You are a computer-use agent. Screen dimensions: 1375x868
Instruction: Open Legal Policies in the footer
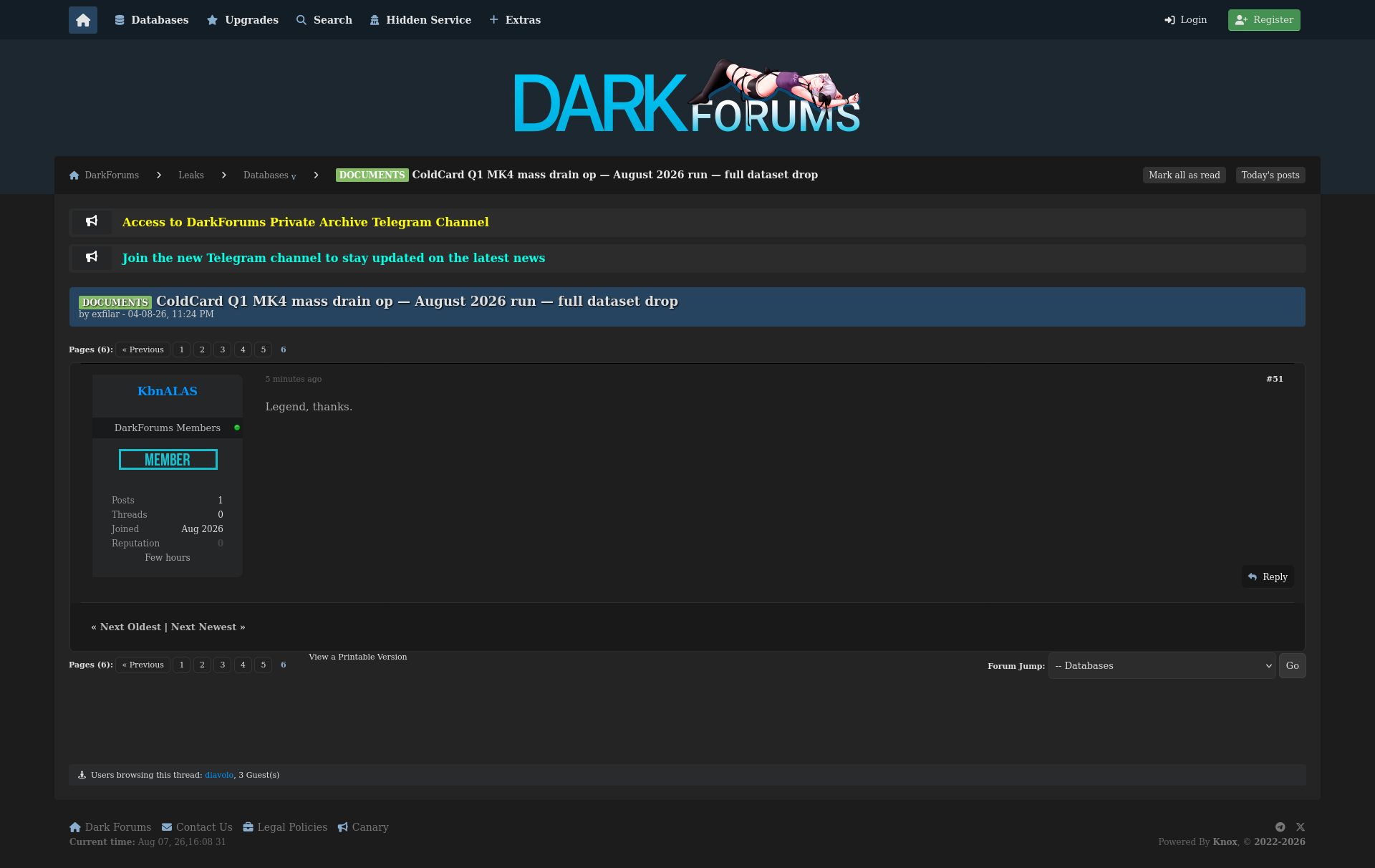[x=285, y=827]
